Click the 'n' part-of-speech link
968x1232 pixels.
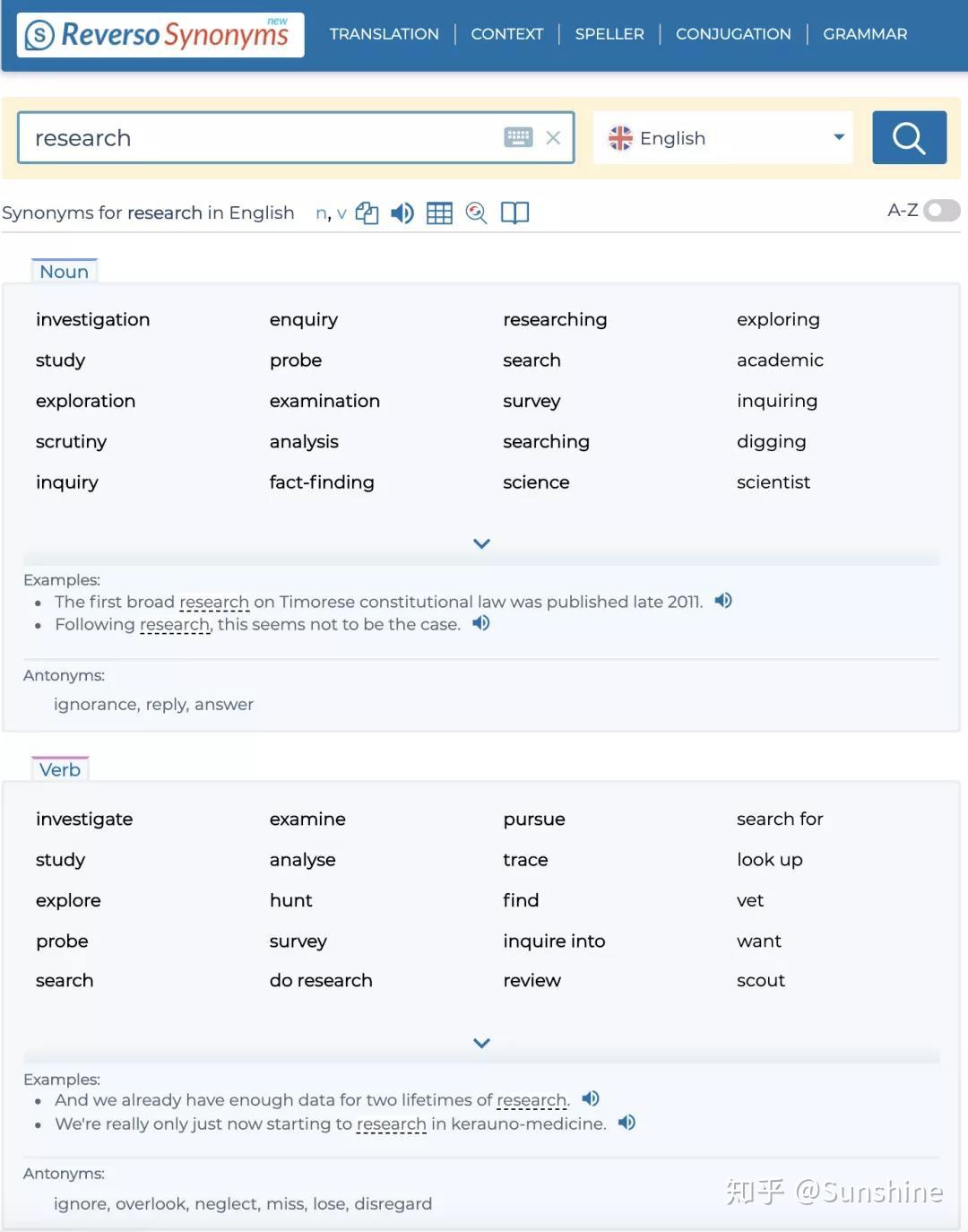321,213
